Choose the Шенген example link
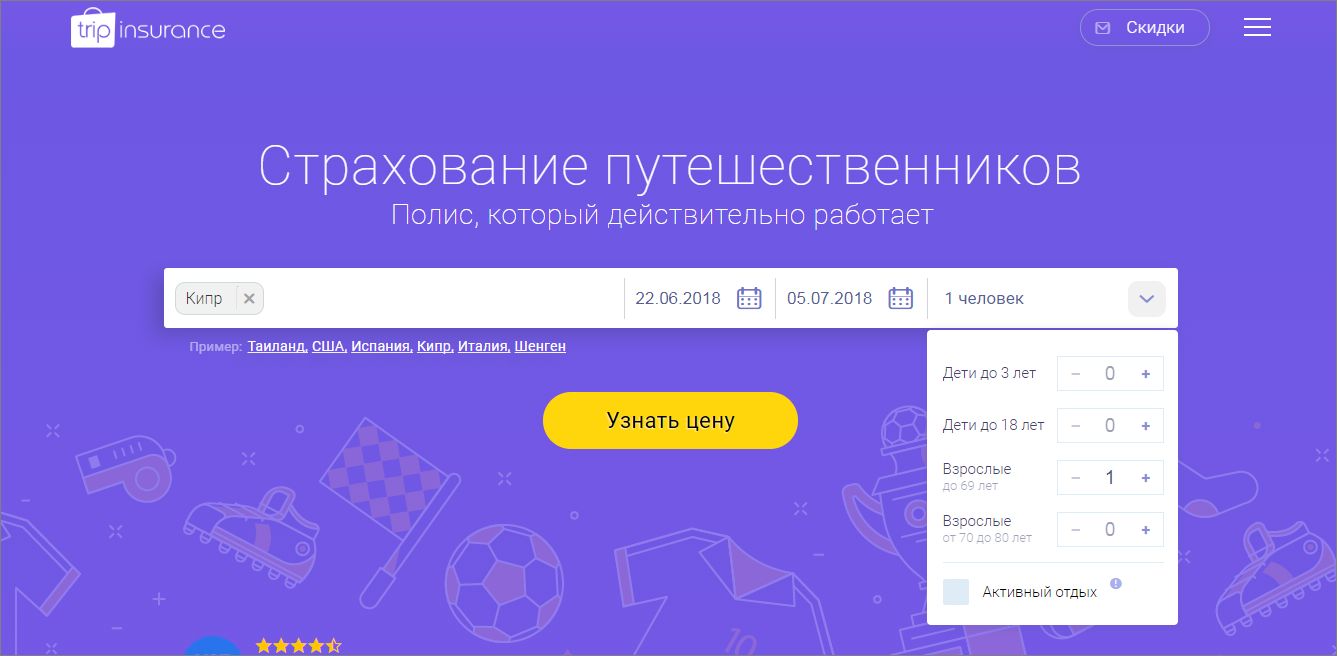1337x656 pixels. [x=540, y=346]
